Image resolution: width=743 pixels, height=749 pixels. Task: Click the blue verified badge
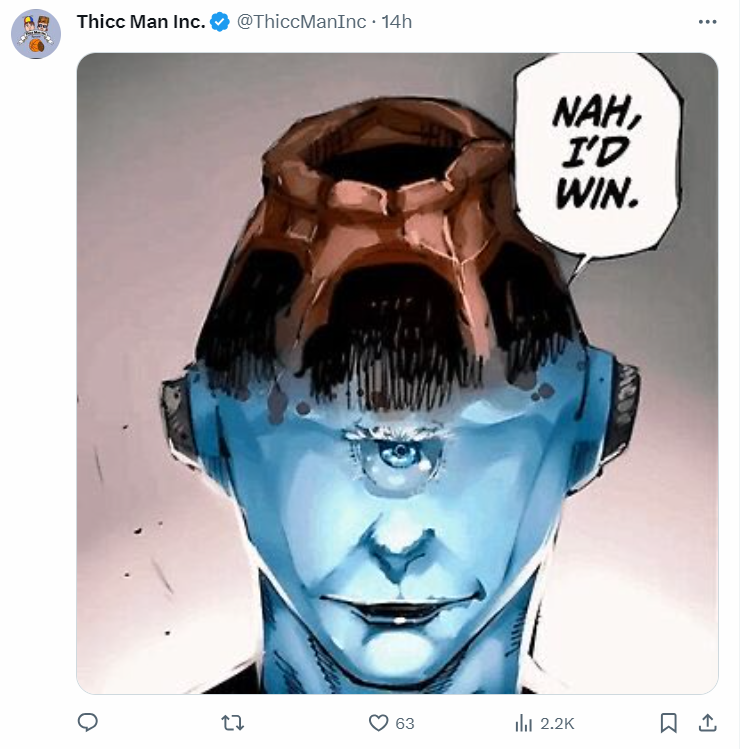coord(220,22)
